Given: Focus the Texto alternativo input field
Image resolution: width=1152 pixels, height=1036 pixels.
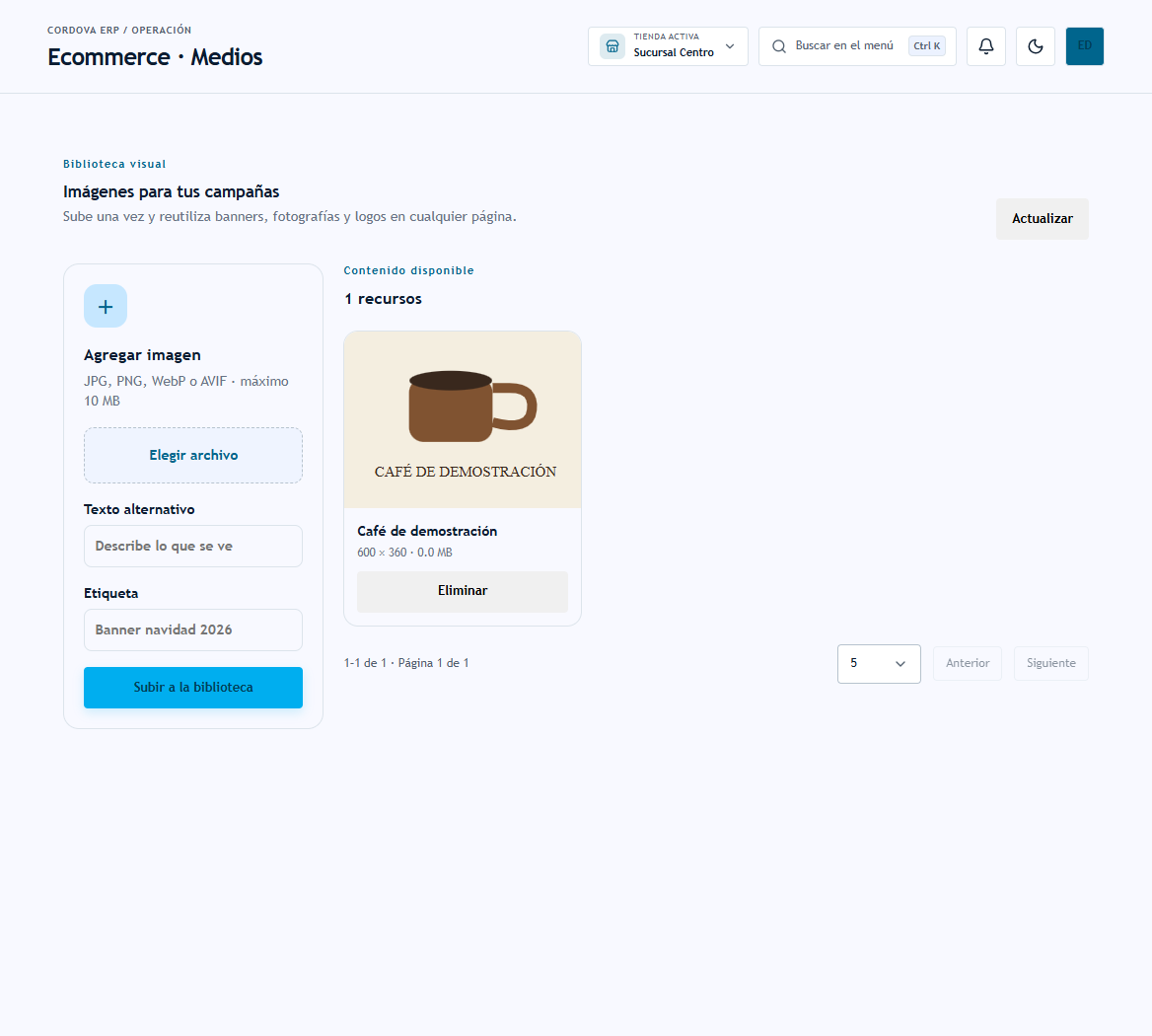Looking at the screenshot, I should click(x=193, y=546).
